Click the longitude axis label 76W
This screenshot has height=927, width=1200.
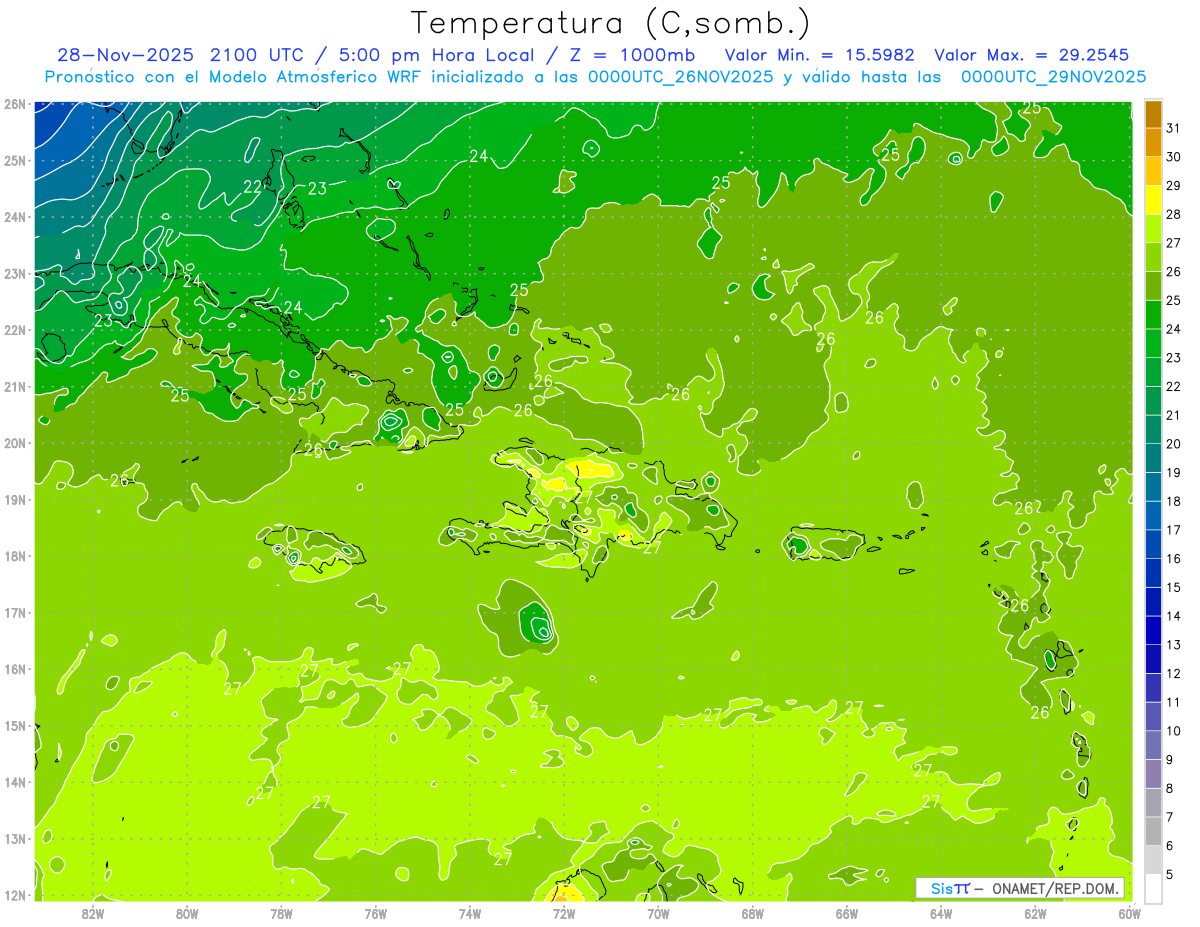pos(375,913)
